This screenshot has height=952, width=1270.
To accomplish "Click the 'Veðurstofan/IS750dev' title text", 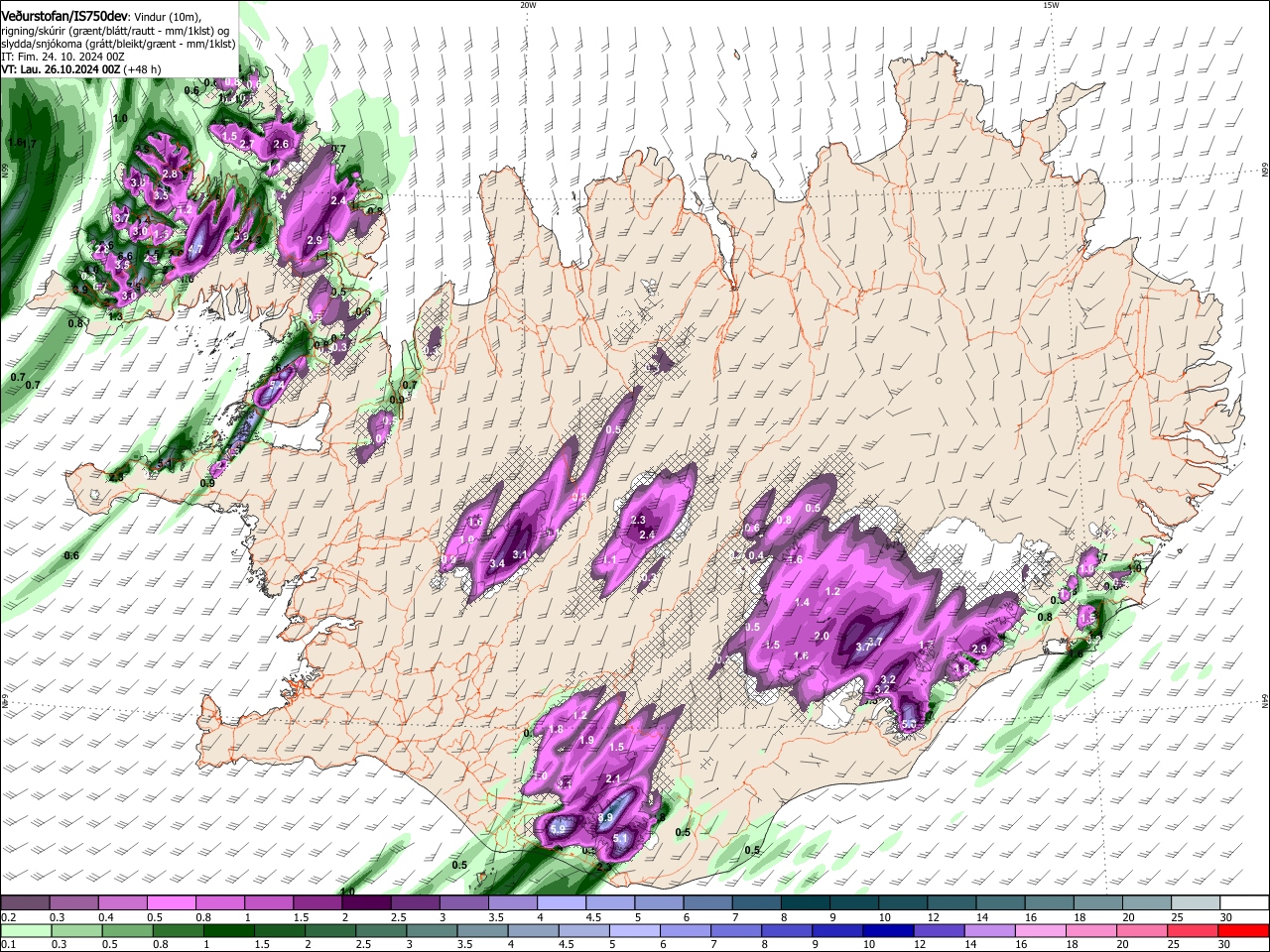I will [64, 17].
